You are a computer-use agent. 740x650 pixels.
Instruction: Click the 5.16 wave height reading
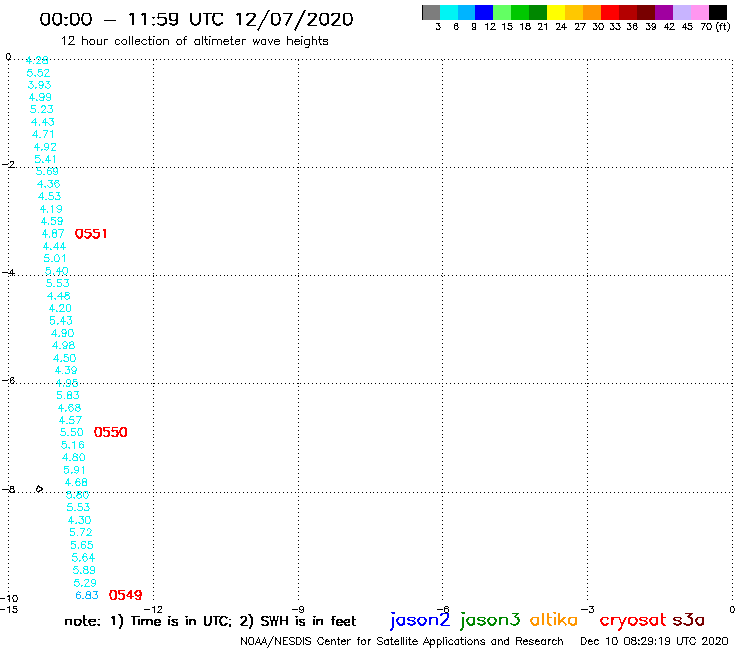[x=73, y=445]
